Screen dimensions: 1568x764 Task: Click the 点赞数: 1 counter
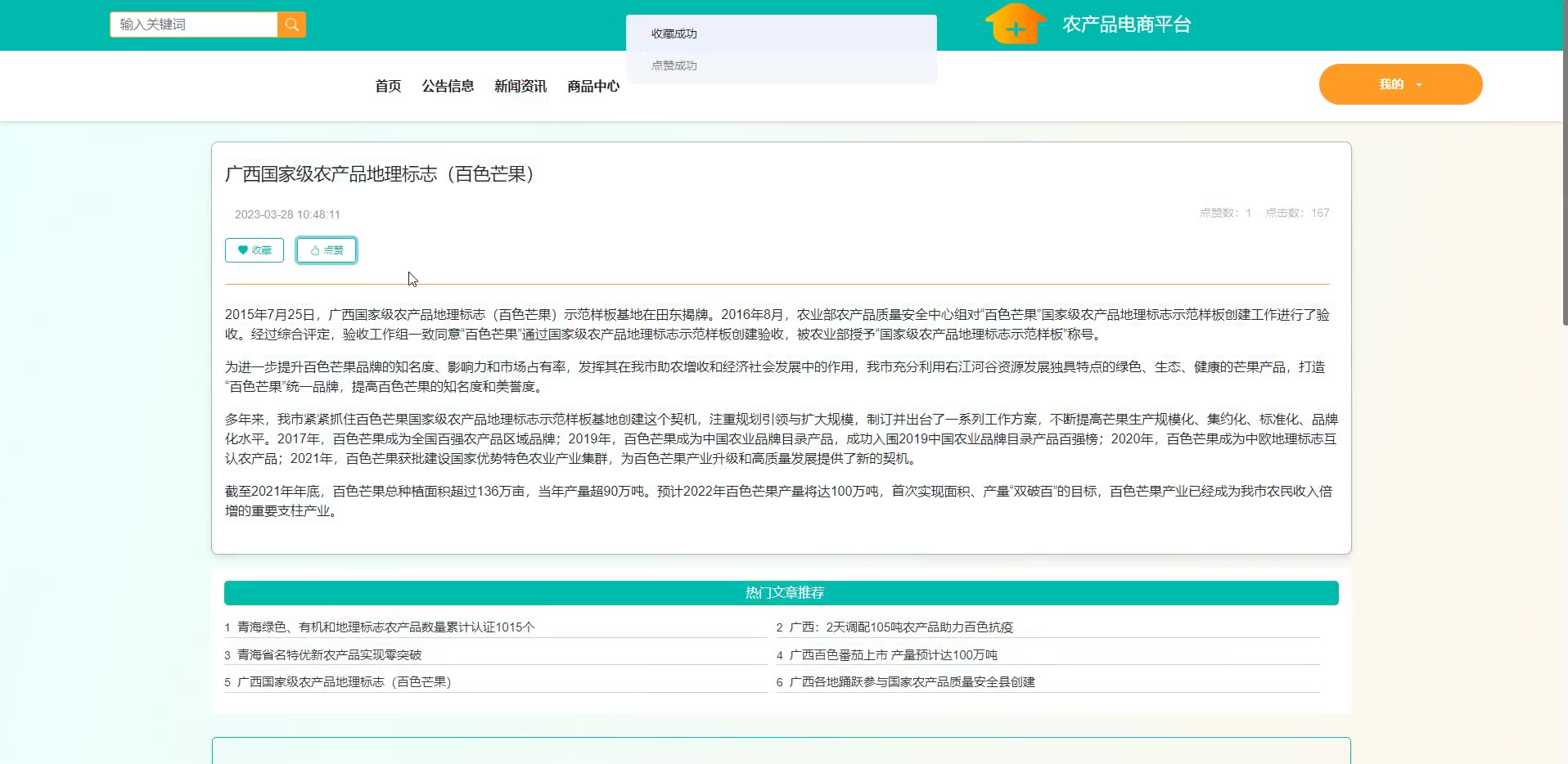1225,213
